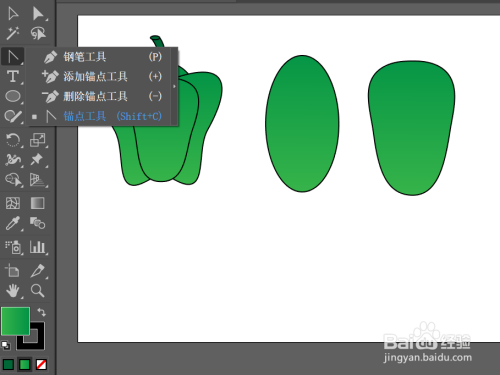
Task: Select the Ellipse tool
Action: coord(13,96)
